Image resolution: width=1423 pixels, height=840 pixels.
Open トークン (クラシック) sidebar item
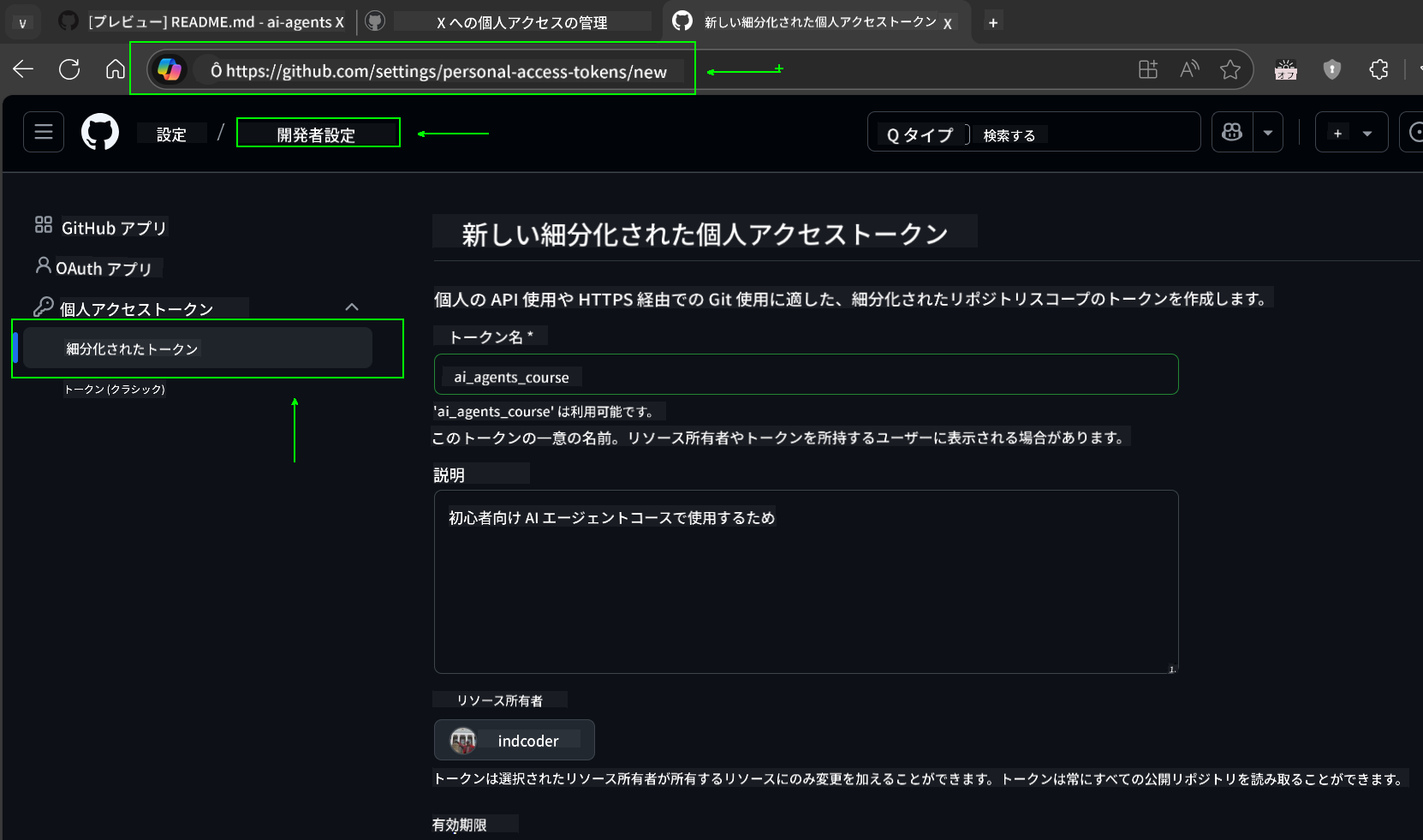(x=115, y=389)
